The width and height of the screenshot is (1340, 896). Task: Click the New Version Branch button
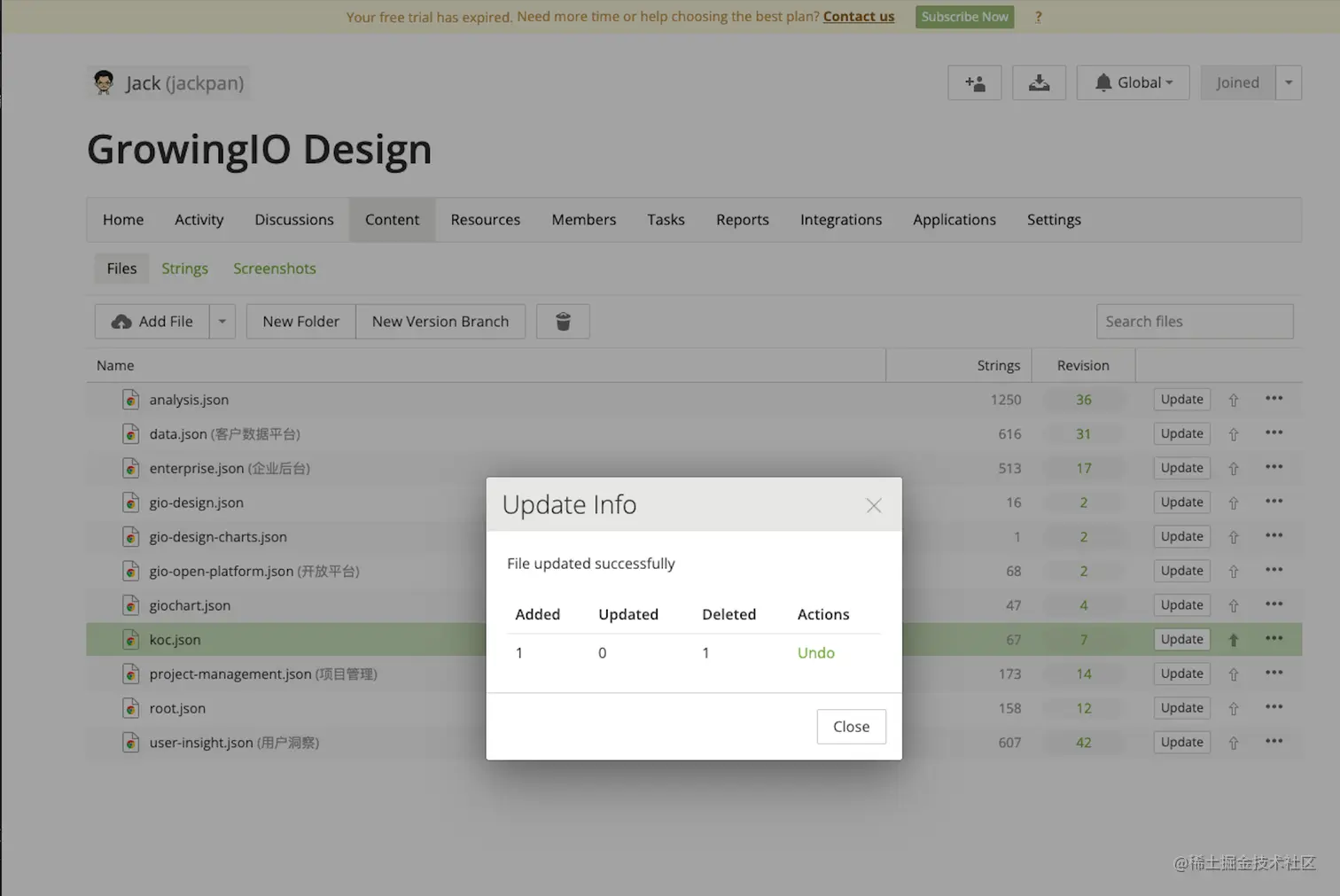coord(440,321)
